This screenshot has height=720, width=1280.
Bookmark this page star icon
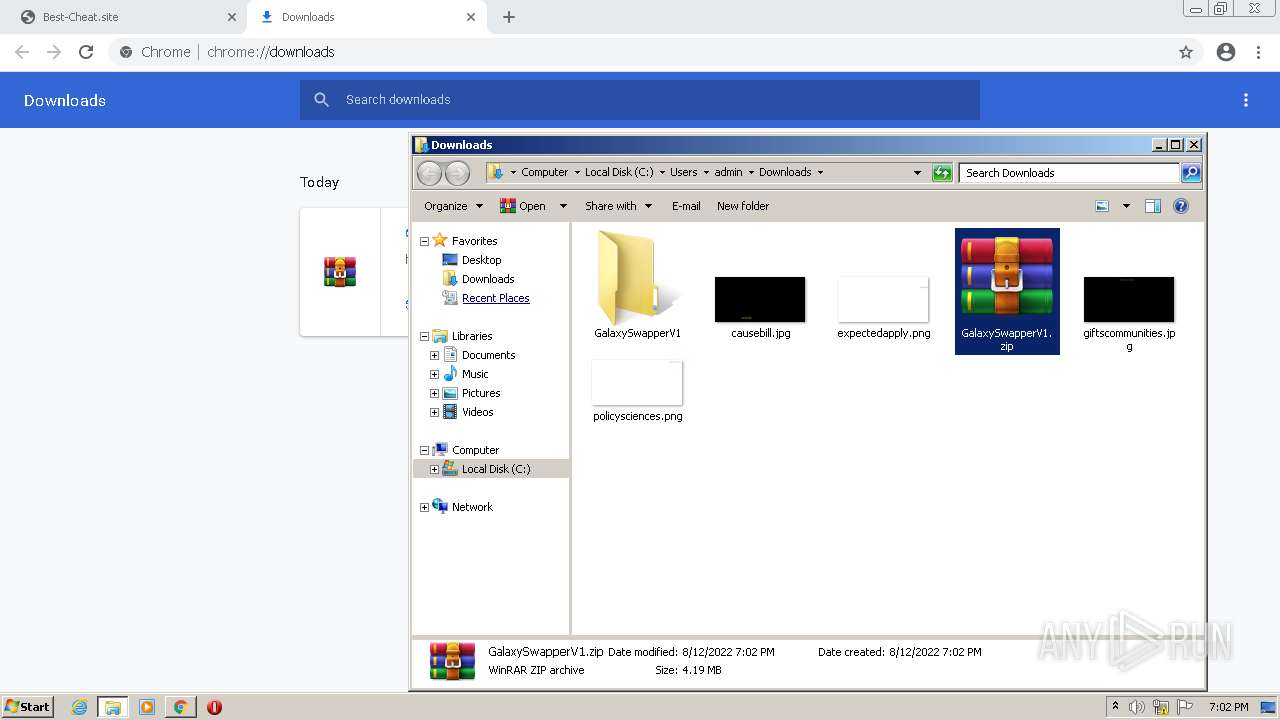click(x=1186, y=52)
